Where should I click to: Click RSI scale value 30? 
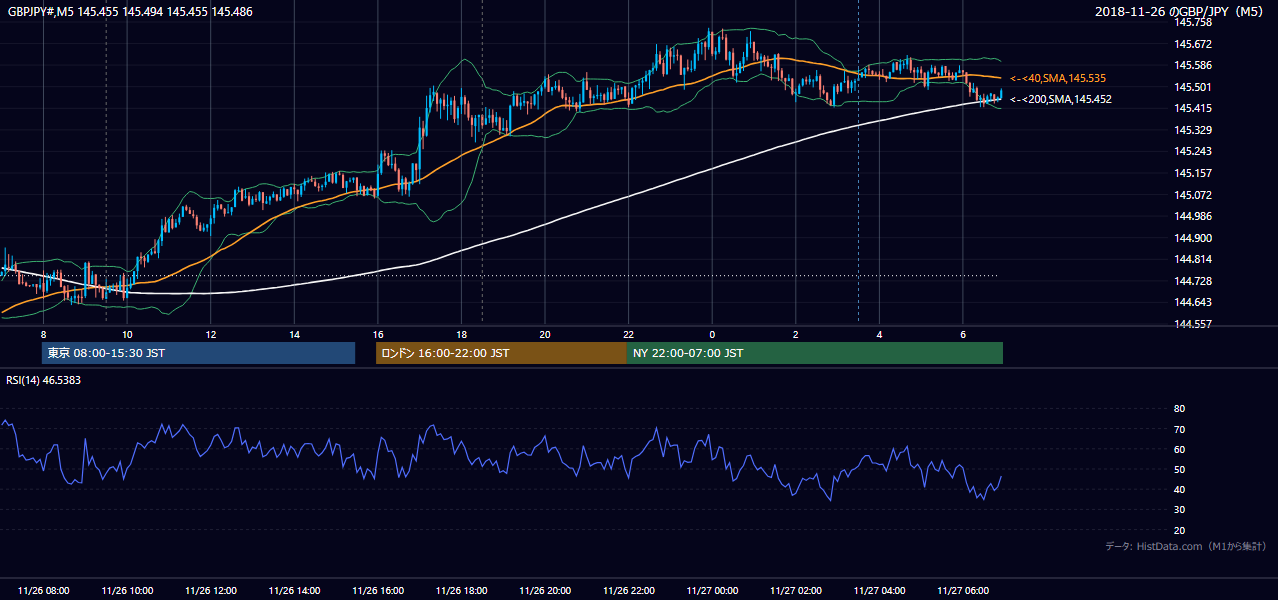(1179, 510)
